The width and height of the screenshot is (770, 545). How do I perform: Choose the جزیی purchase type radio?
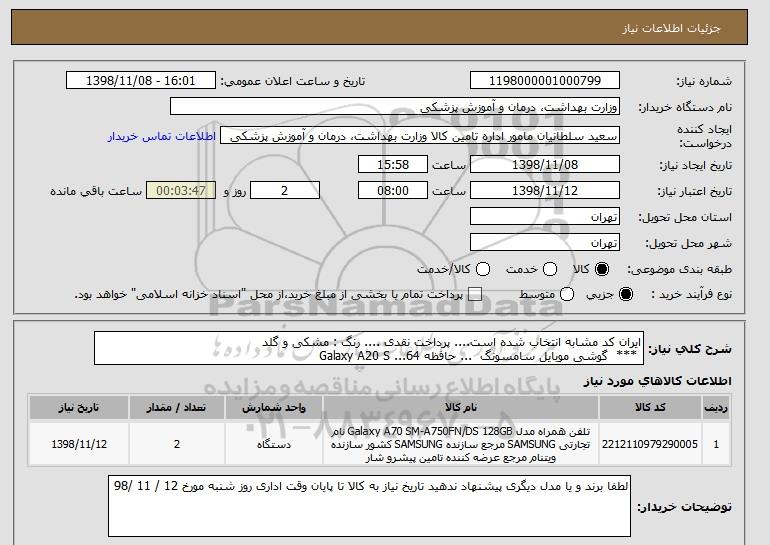tap(626, 294)
